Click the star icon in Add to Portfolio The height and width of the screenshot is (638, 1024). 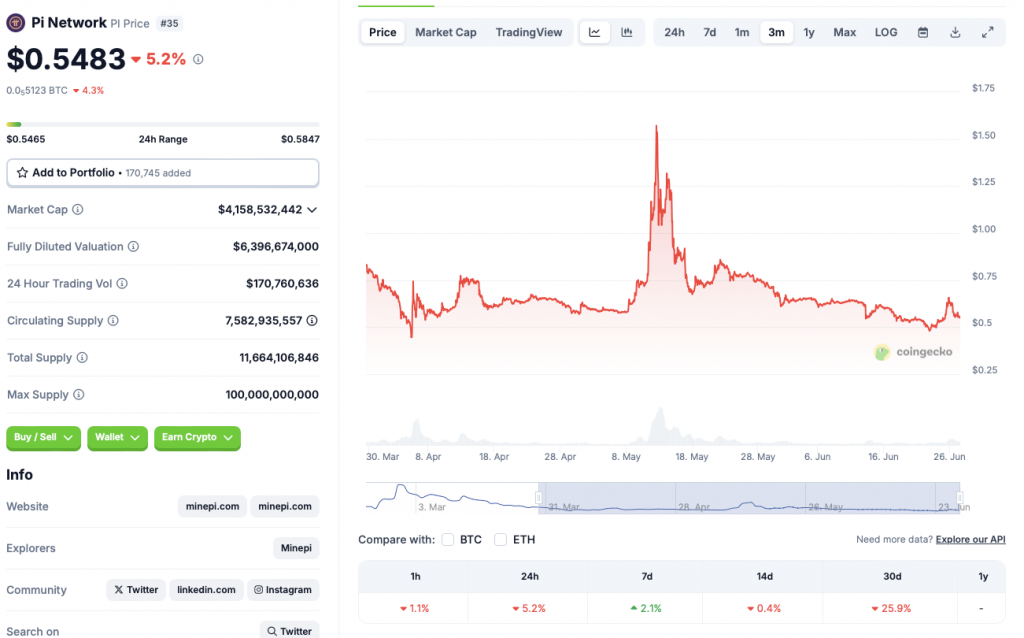[22, 172]
